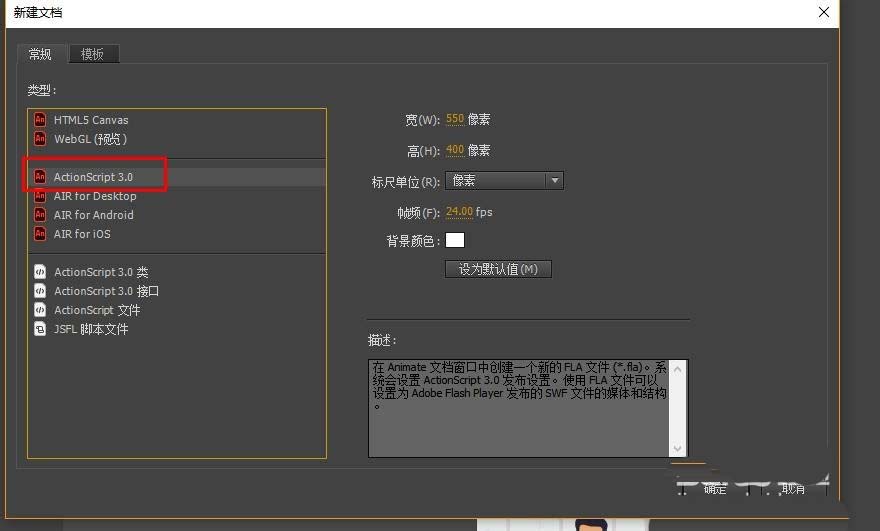Open the 标尺单位 dropdown
Screen dimensions: 880x531
point(504,181)
